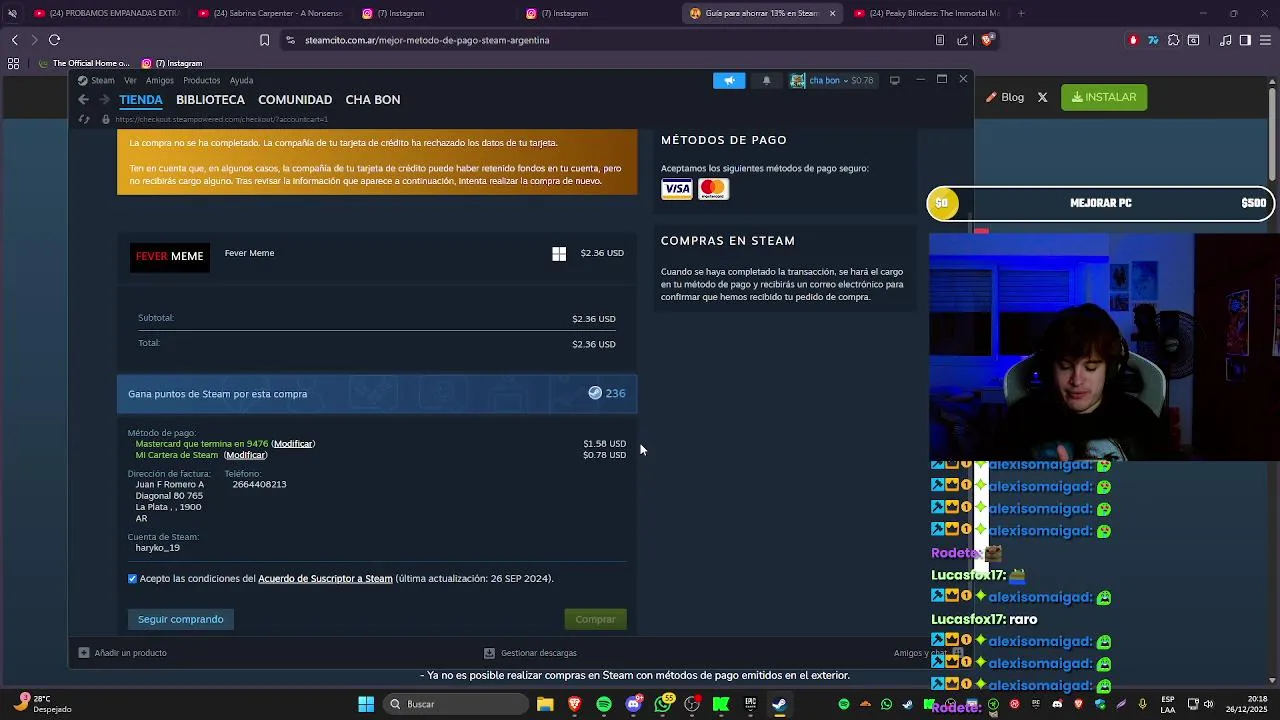1280x720 pixels.
Task: Open The Official Home bookmark
Action: tap(82, 63)
